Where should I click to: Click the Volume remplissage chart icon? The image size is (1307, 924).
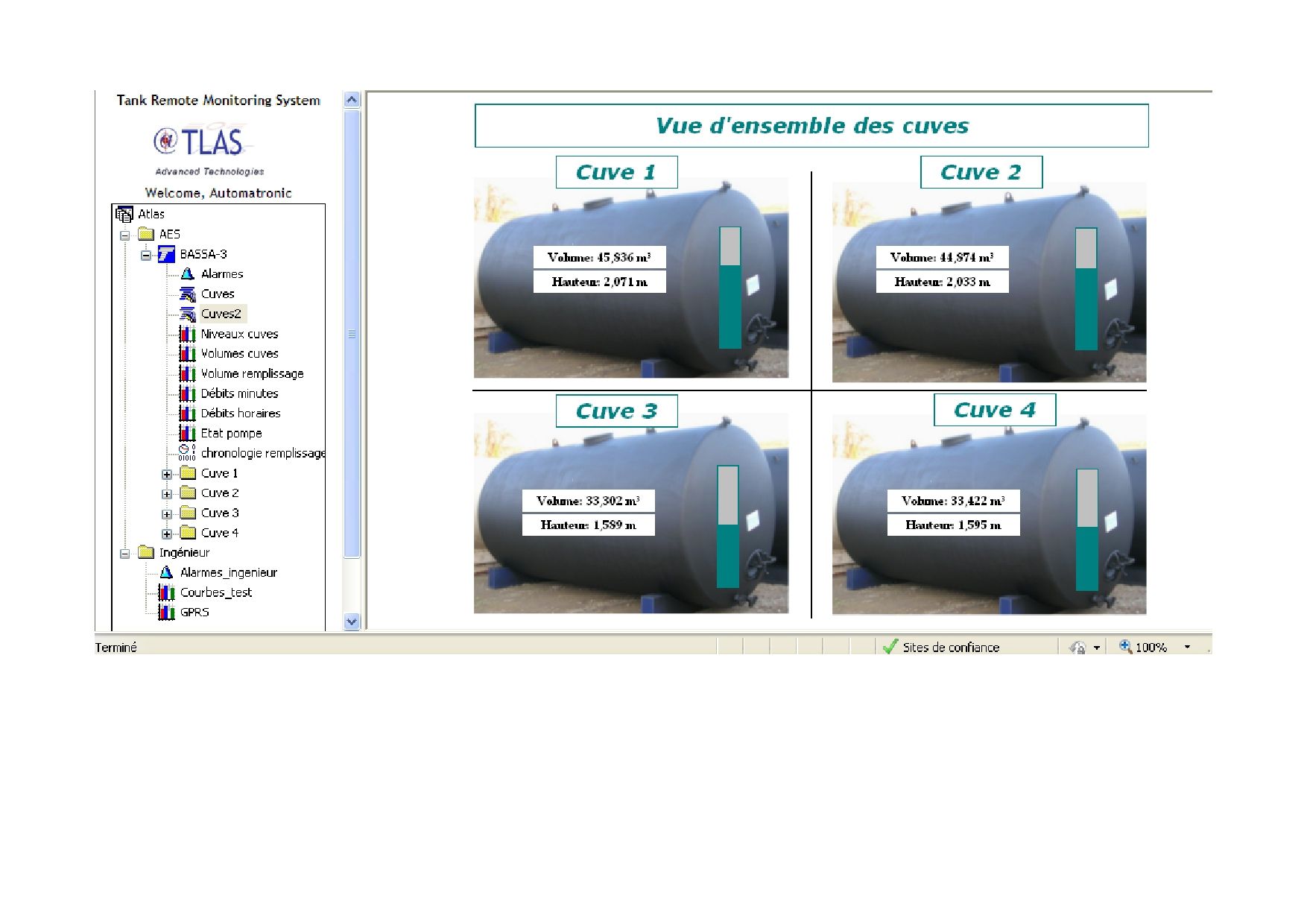click(188, 373)
